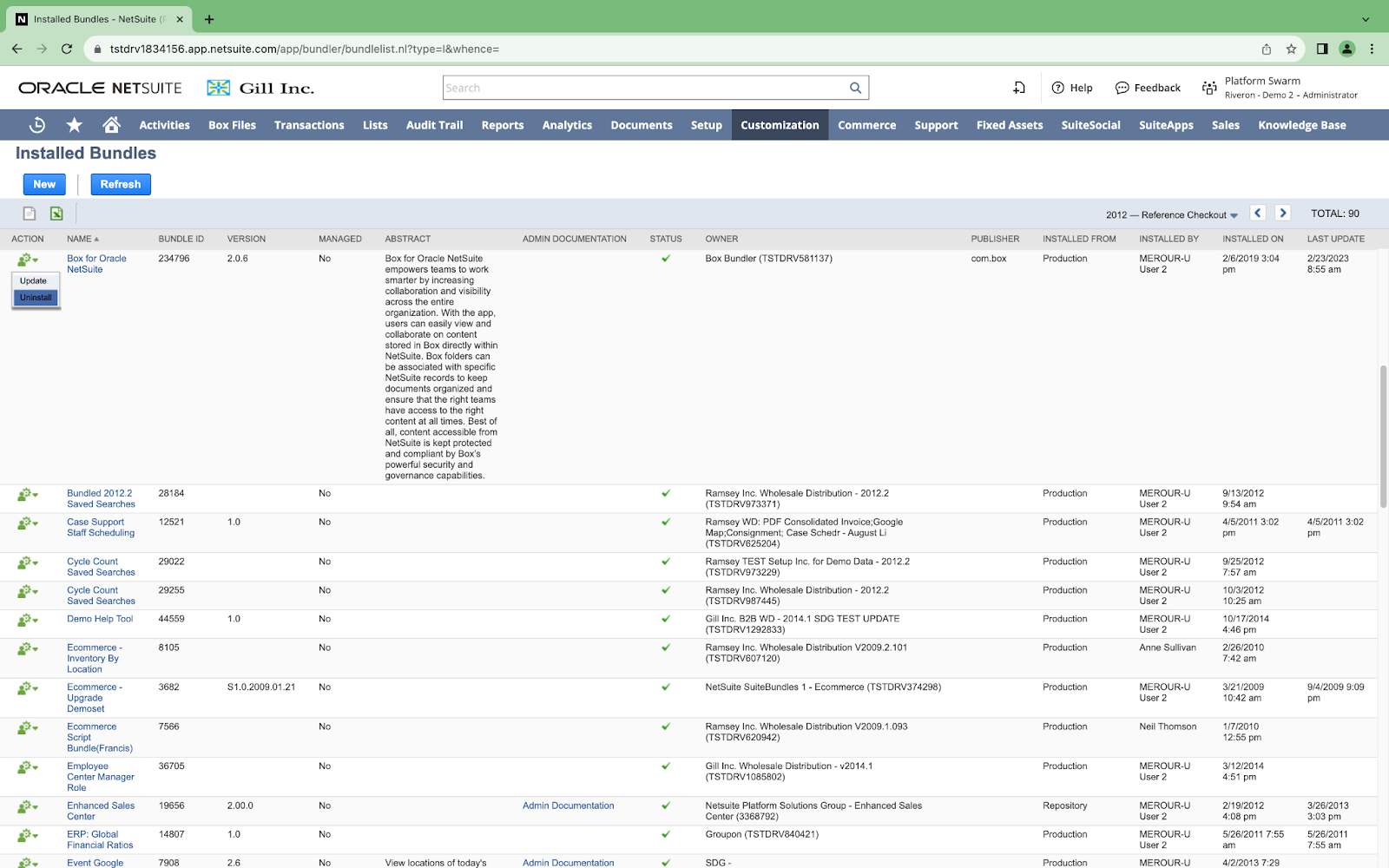1389x868 pixels.
Task: Open action dropdown for Demo Help Tool
Action: (28, 620)
